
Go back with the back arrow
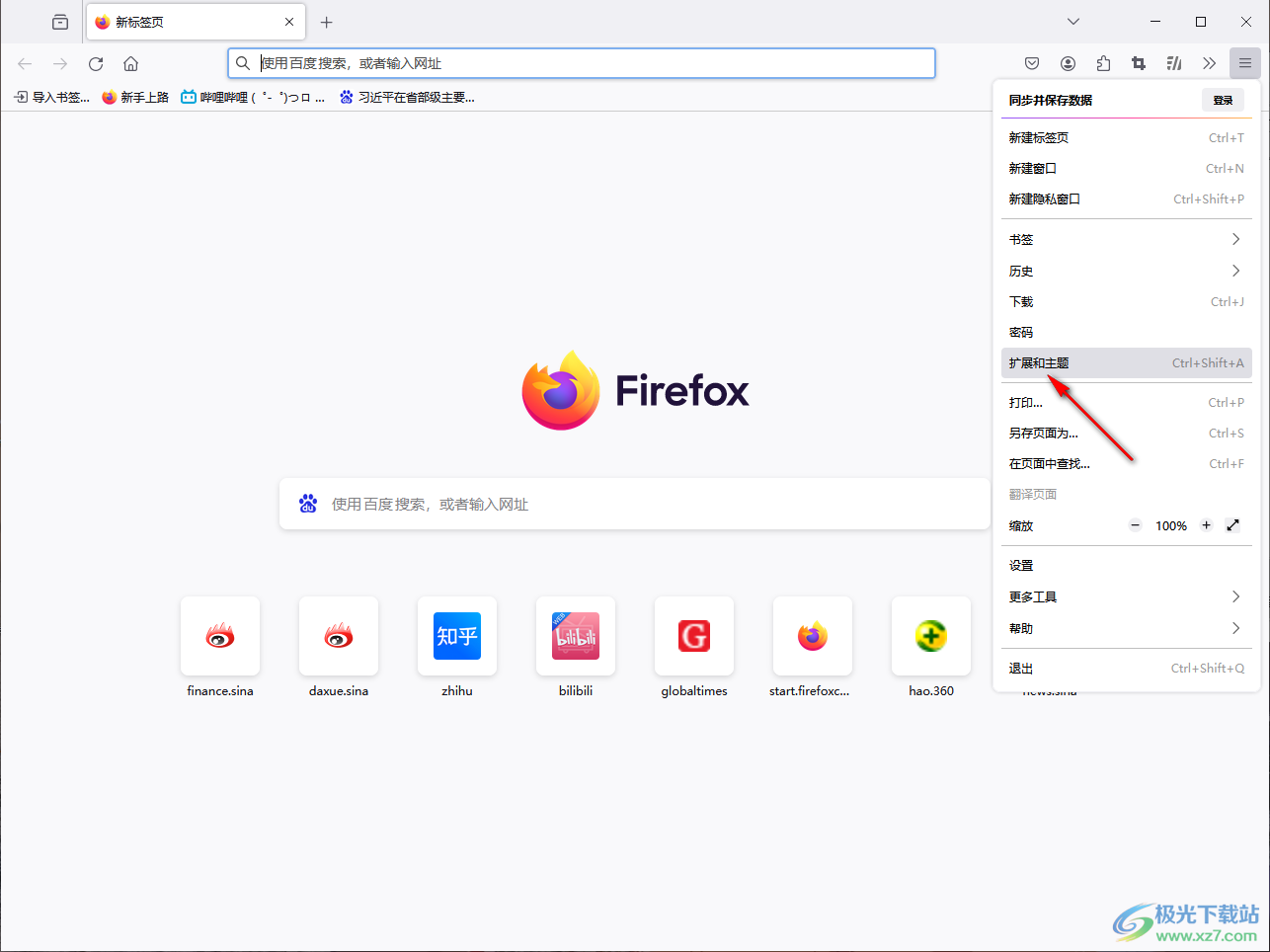25,63
